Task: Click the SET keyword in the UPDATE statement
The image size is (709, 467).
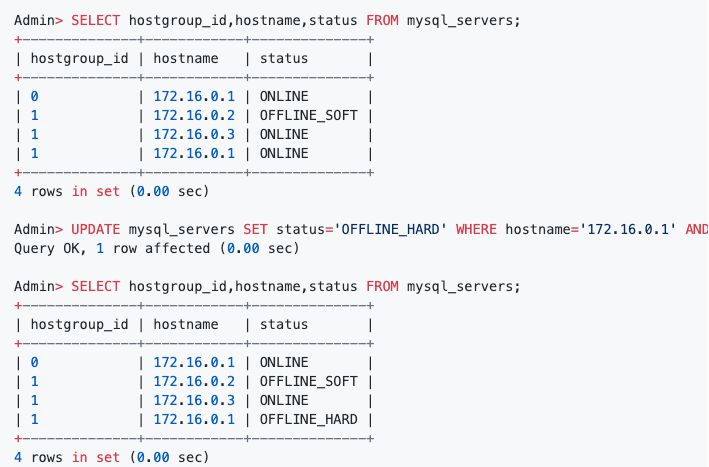Action: click(255, 229)
